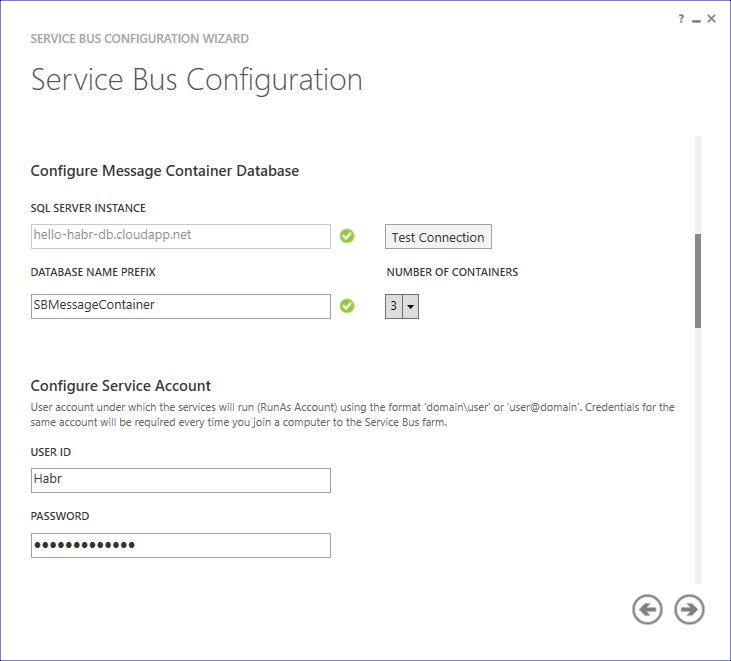This screenshot has width=731, height=661.
Task: Click the next arrow navigation button
Action: (689, 609)
